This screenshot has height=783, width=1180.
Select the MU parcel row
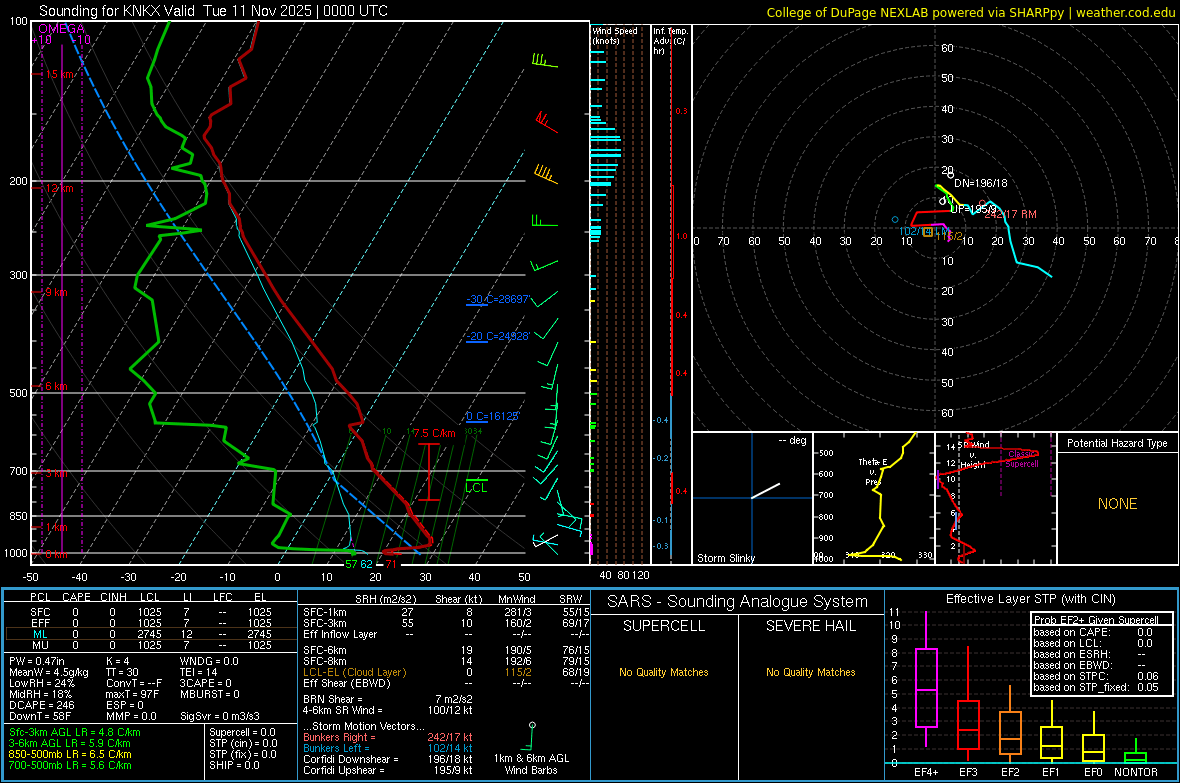(150, 645)
